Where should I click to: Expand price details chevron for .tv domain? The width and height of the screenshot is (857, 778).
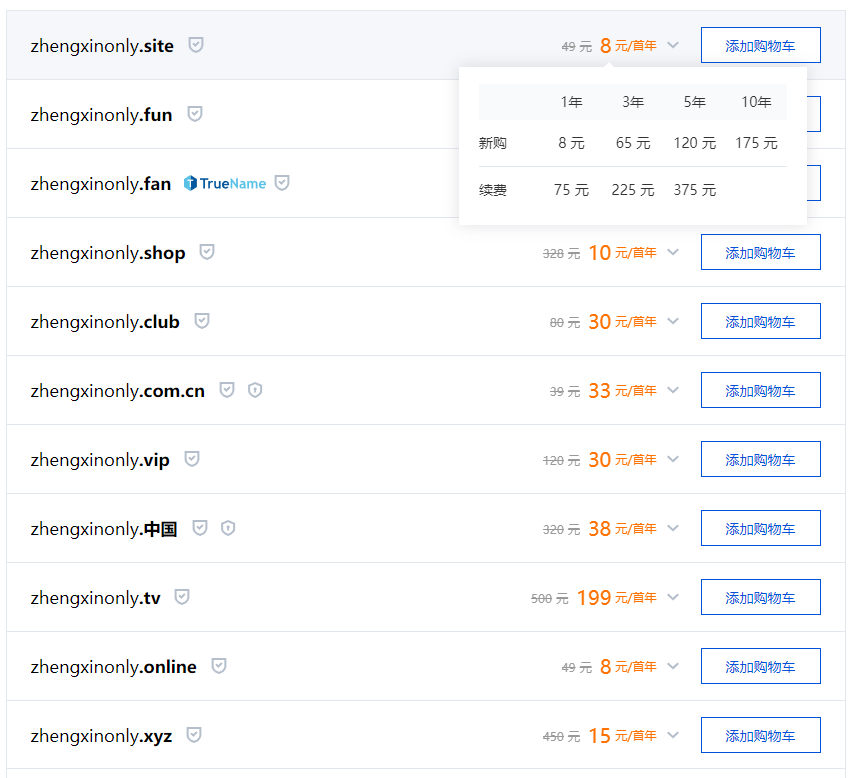tap(673, 597)
